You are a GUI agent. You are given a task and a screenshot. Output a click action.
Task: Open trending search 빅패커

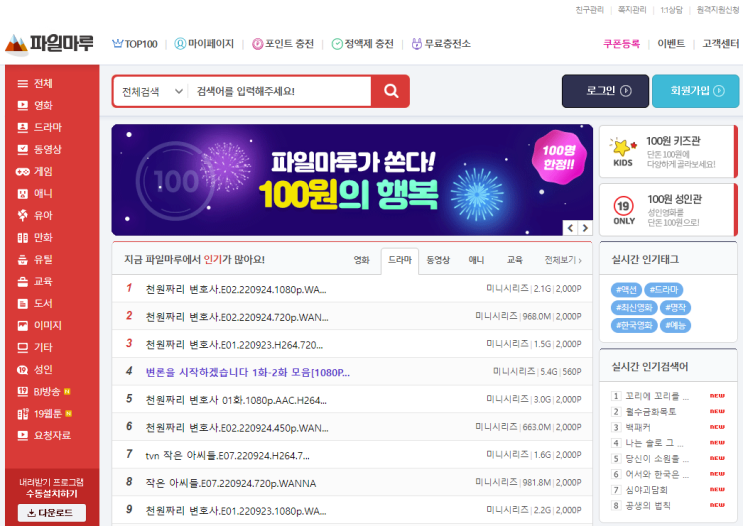pos(638,427)
